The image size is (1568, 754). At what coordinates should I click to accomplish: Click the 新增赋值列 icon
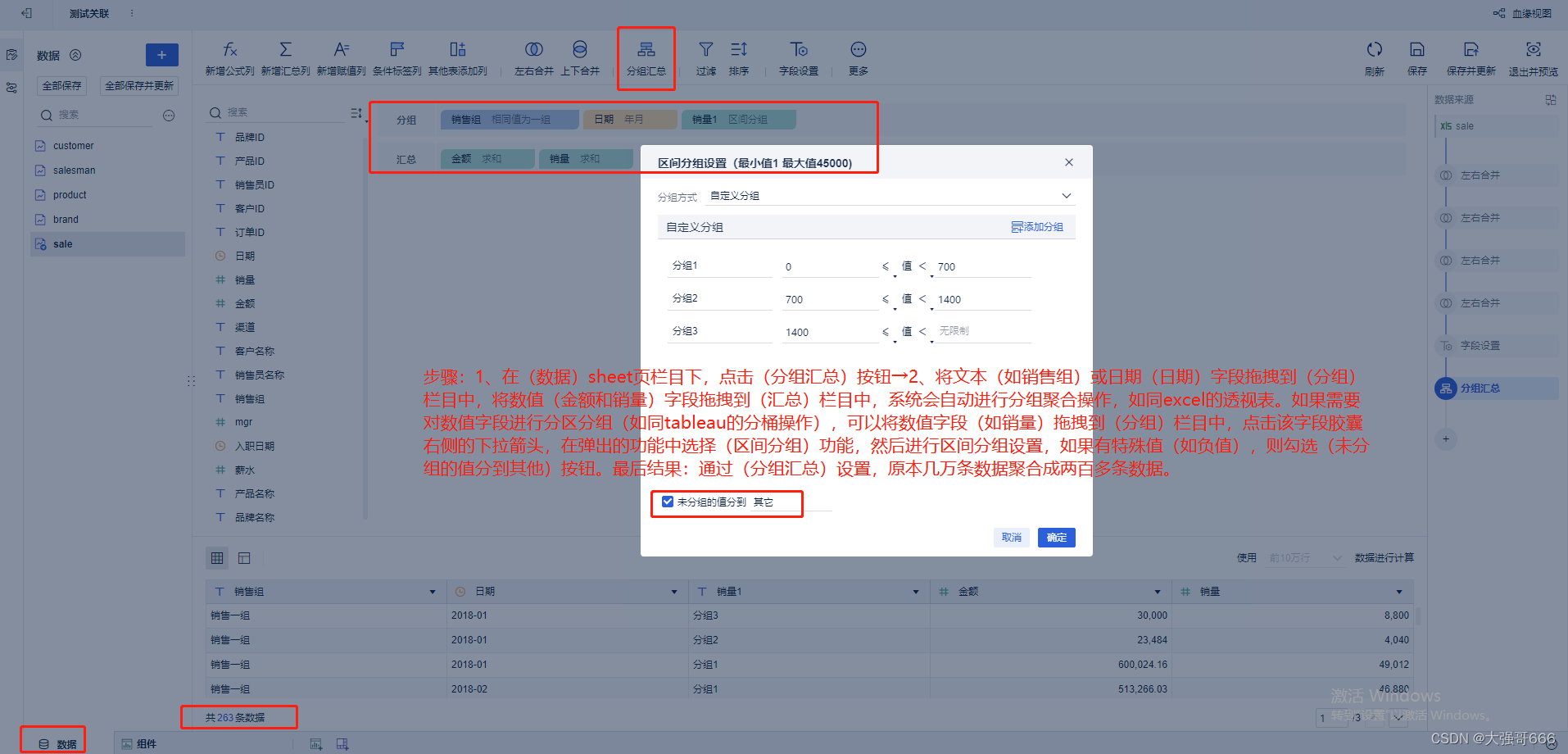pyautogui.click(x=342, y=50)
